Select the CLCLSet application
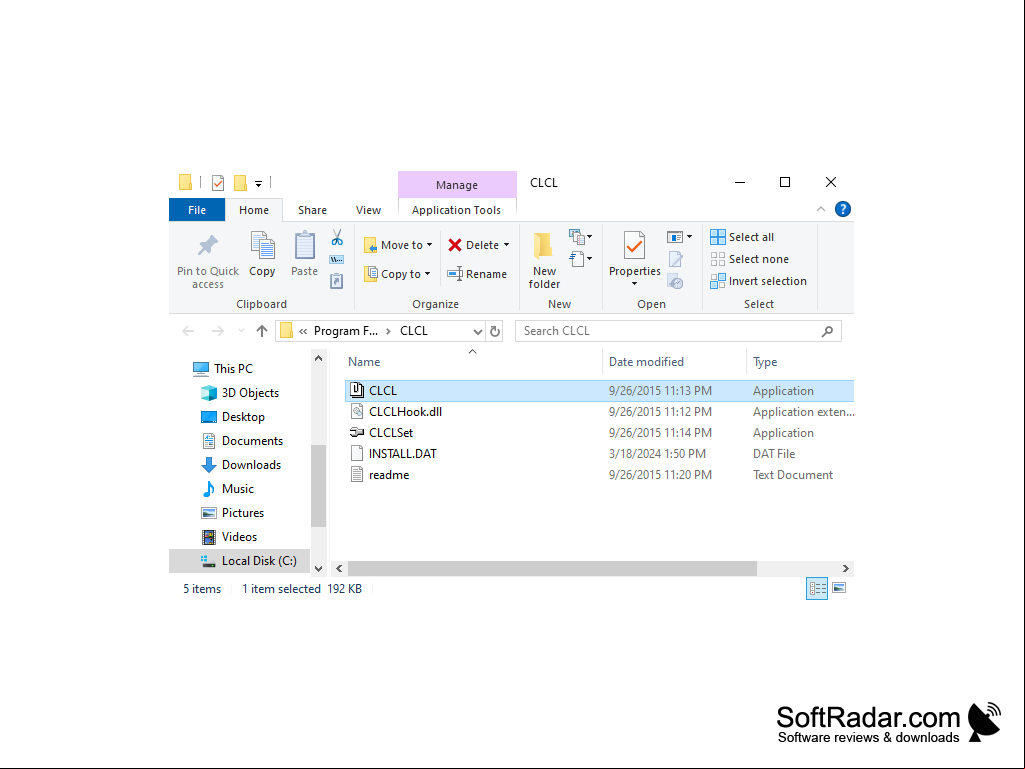The image size is (1025, 769). pyautogui.click(x=599, y=433)
